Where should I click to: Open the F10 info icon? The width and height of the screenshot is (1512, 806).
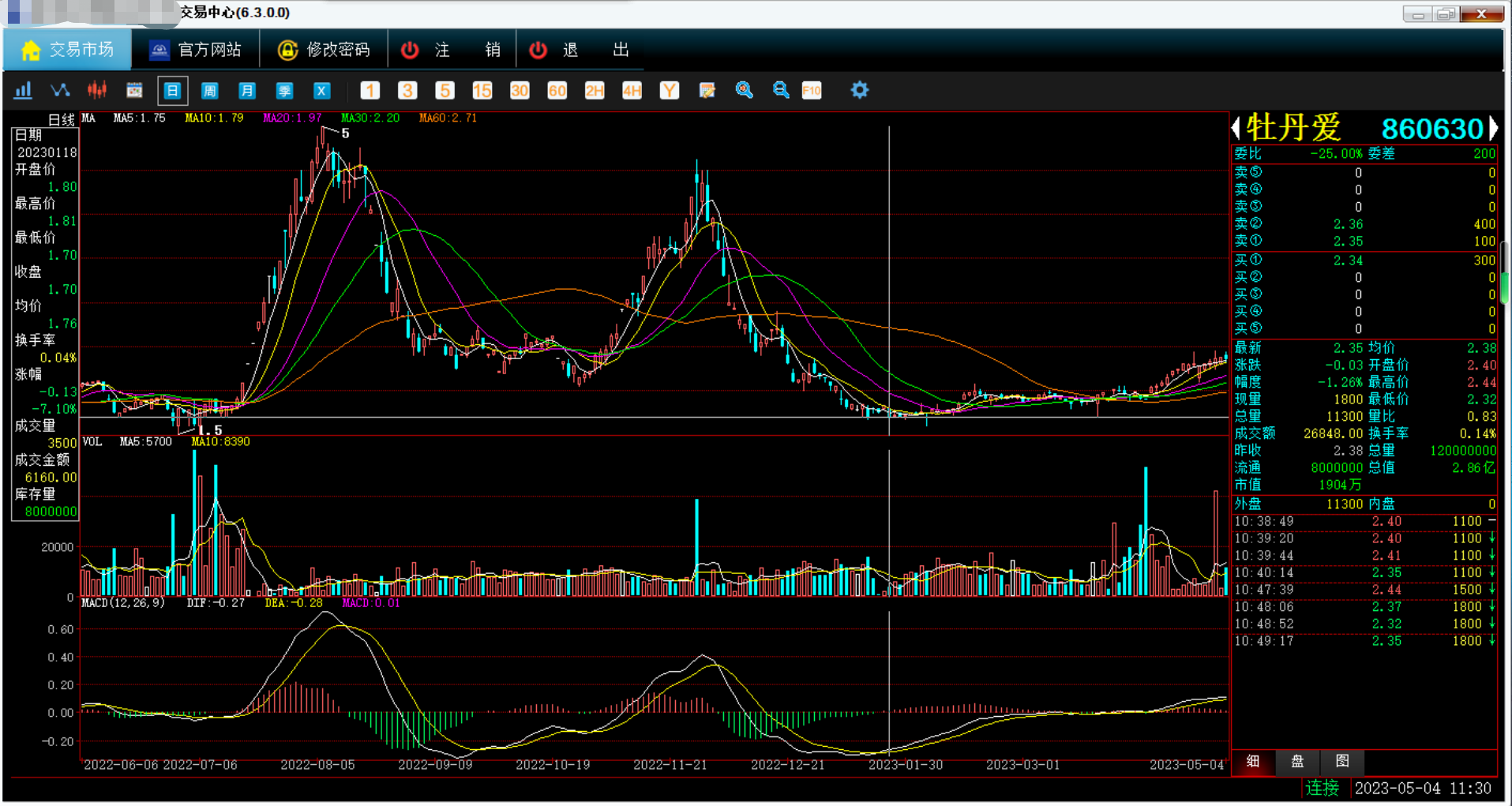pyautogui.click(x=812, y=91)
